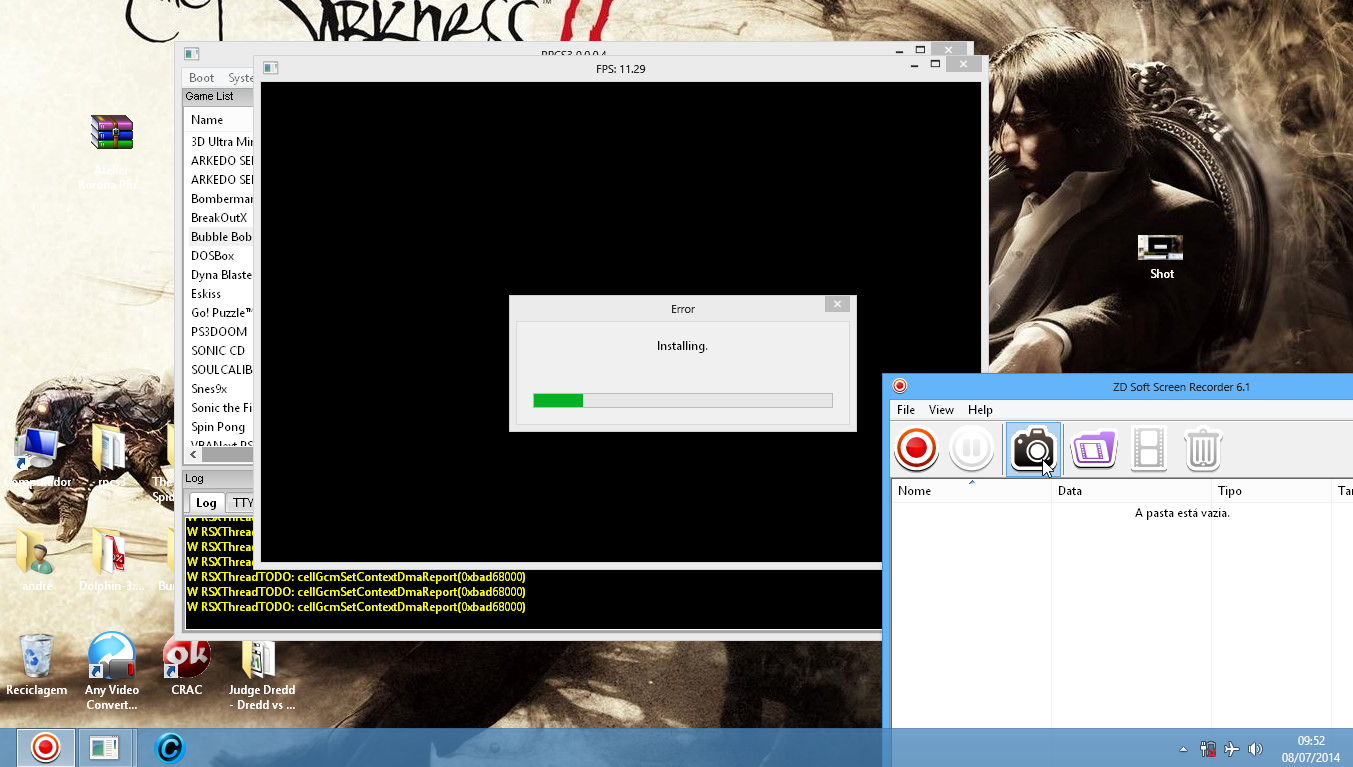Viewport: 1353px width, 767px height.
Task: Open the Reciclagem recycle bin
Action: tap(37, 667)
